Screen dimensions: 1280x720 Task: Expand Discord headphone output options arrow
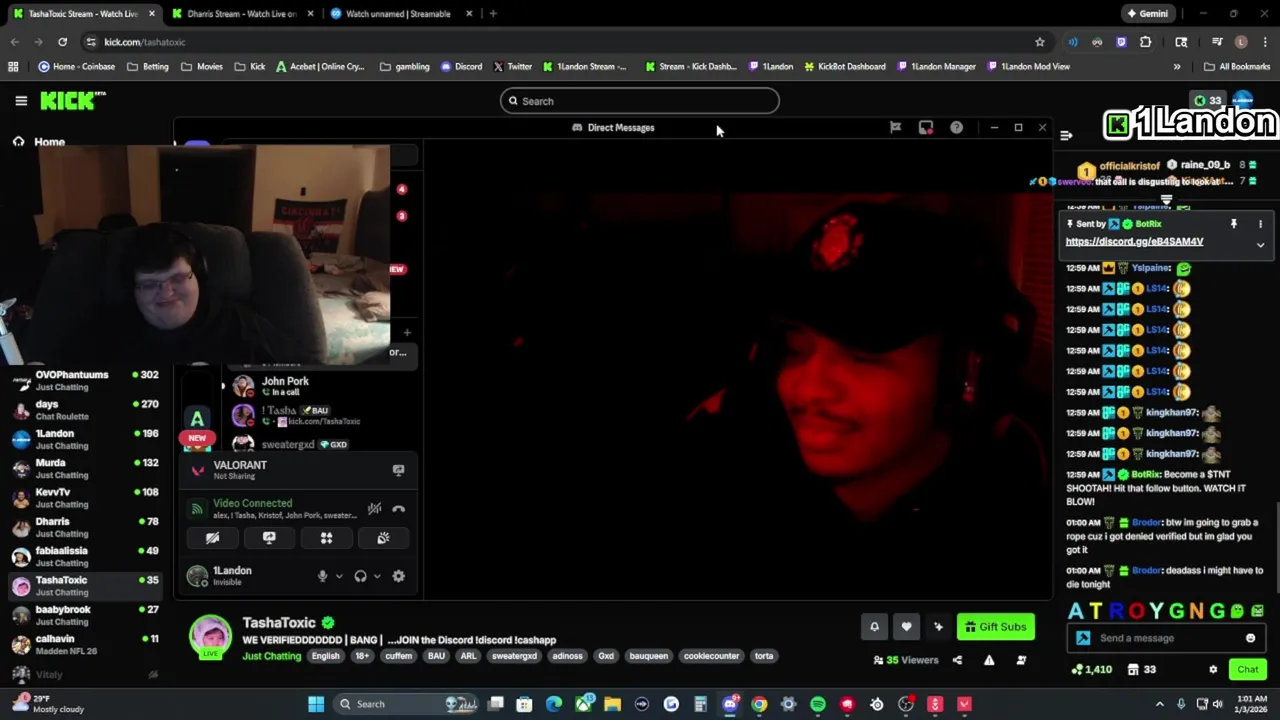tap(377, 576)
